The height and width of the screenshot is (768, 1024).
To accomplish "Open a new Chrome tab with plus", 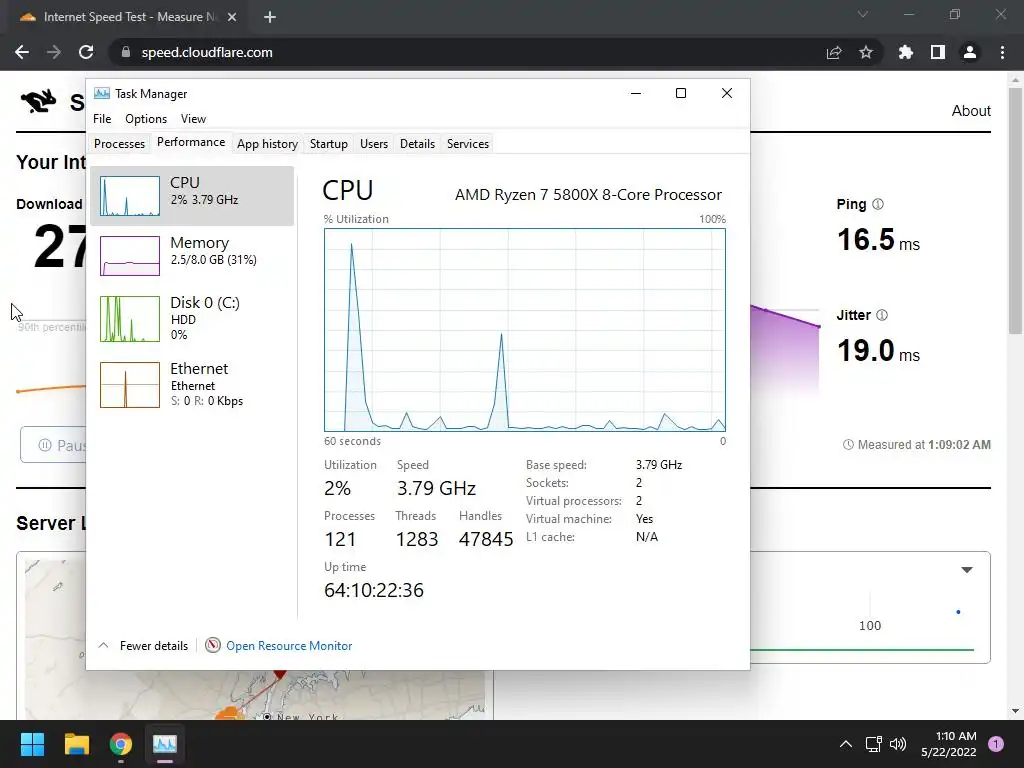I will tap(270, 17).
